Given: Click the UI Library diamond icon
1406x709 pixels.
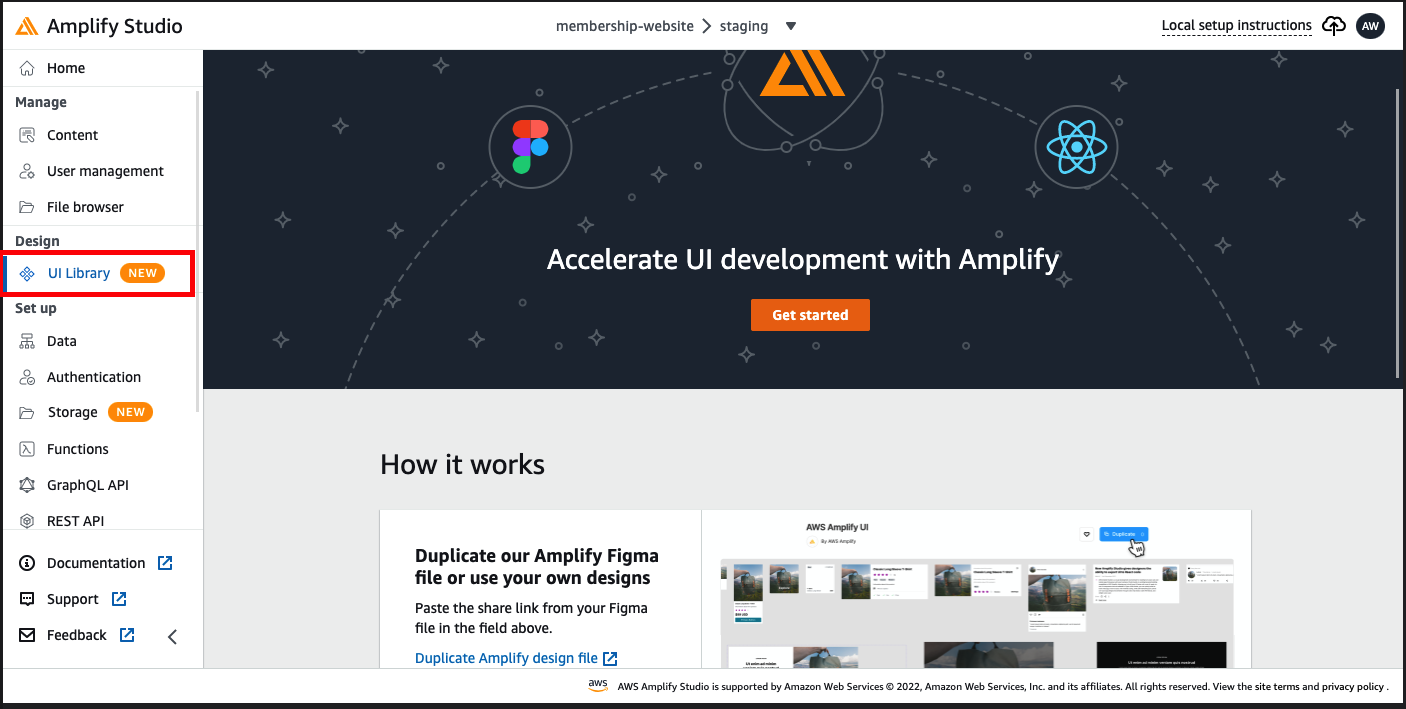Looking at the screenshot, I should (28, 273).
